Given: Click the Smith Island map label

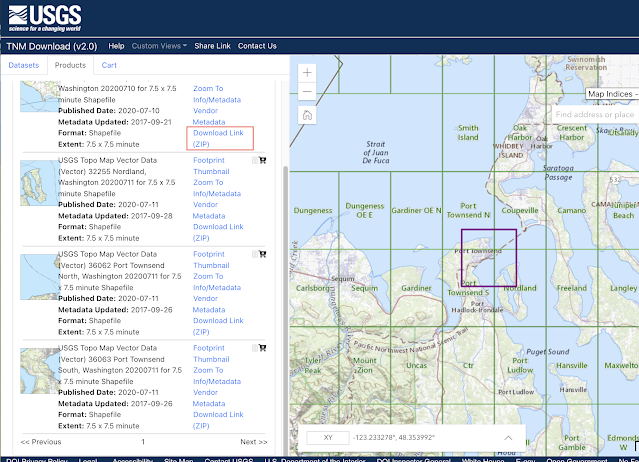Looking at the screenshot, I should click(x=468, y=133).
